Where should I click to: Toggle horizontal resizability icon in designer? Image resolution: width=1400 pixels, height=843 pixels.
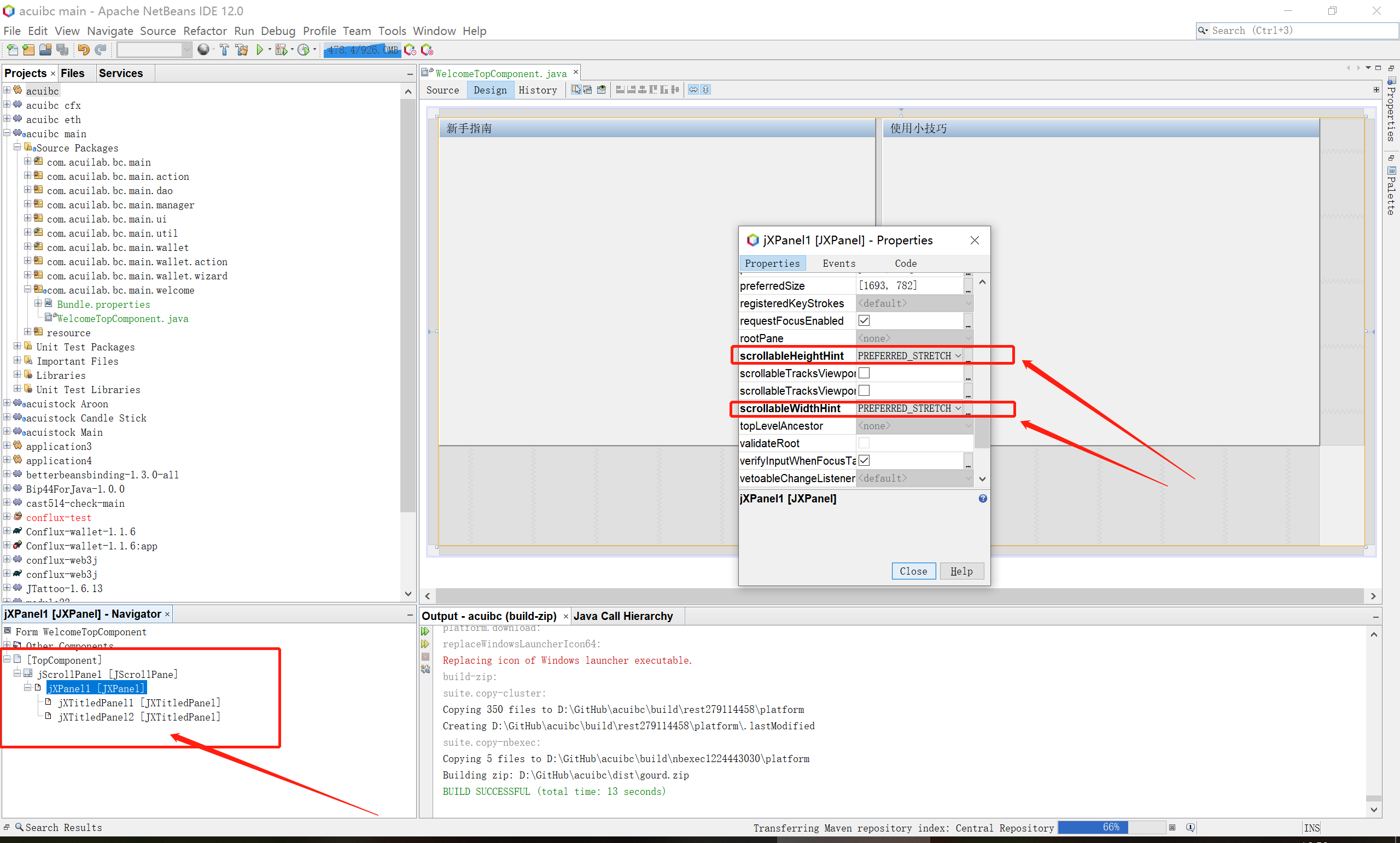tap(693, 90)
